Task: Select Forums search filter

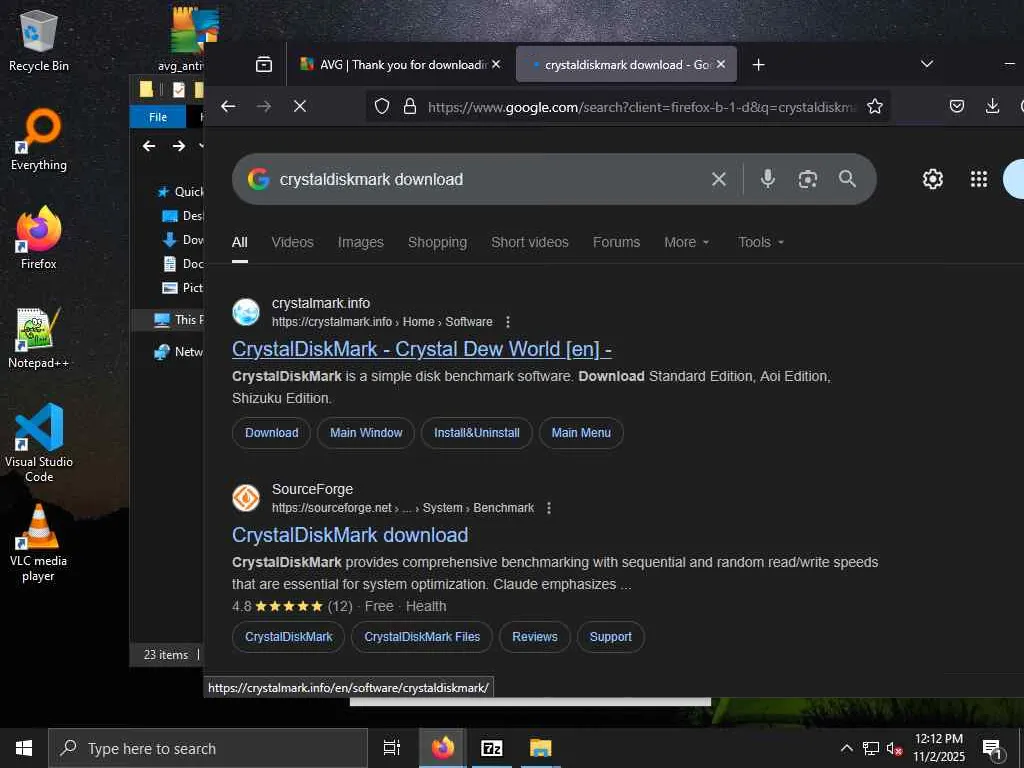Action: pyautogui.click(x=616, y=242)
